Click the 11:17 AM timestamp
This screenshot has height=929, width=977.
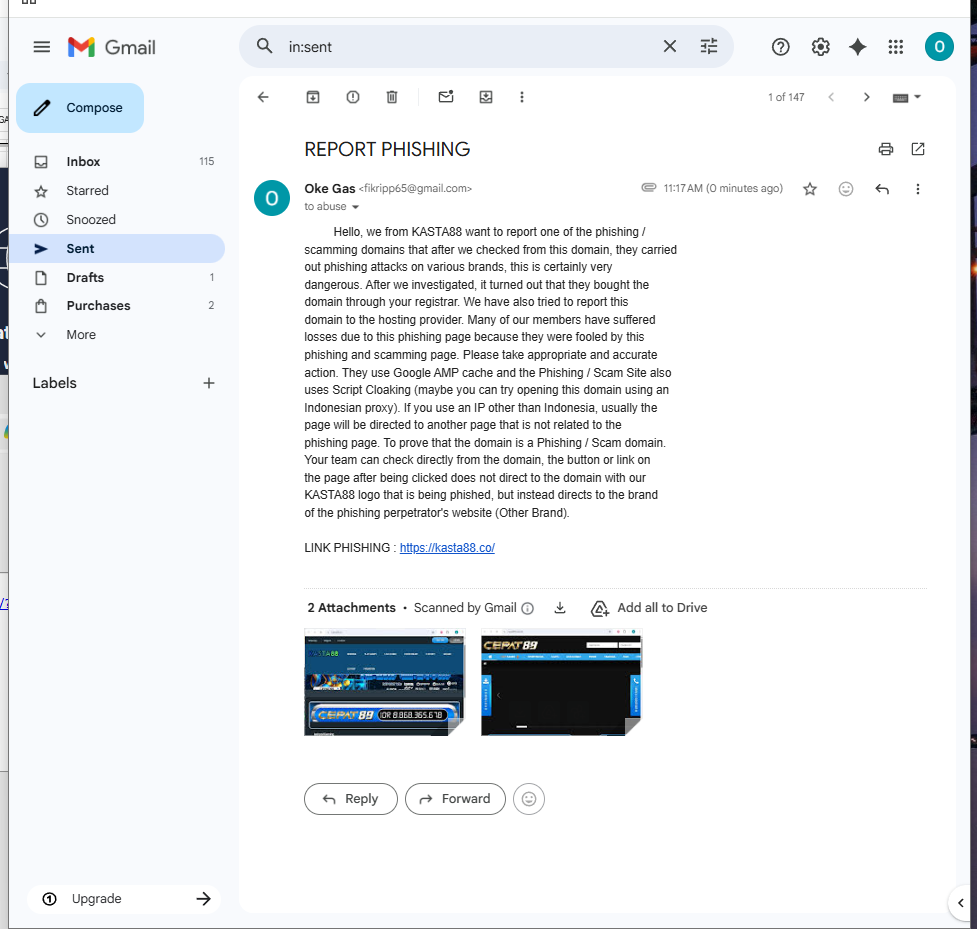point(723,188)
